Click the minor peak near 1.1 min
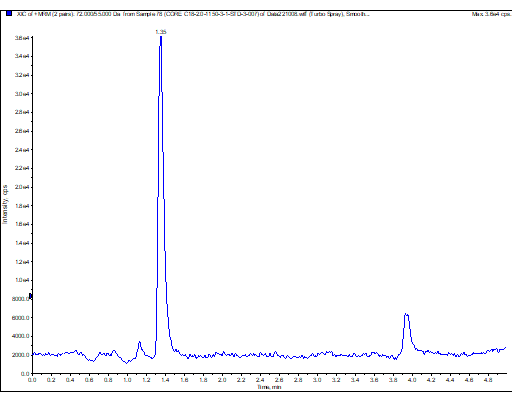Screen dimensions: 512x402 pyautogui.click(x=140, y=342)
